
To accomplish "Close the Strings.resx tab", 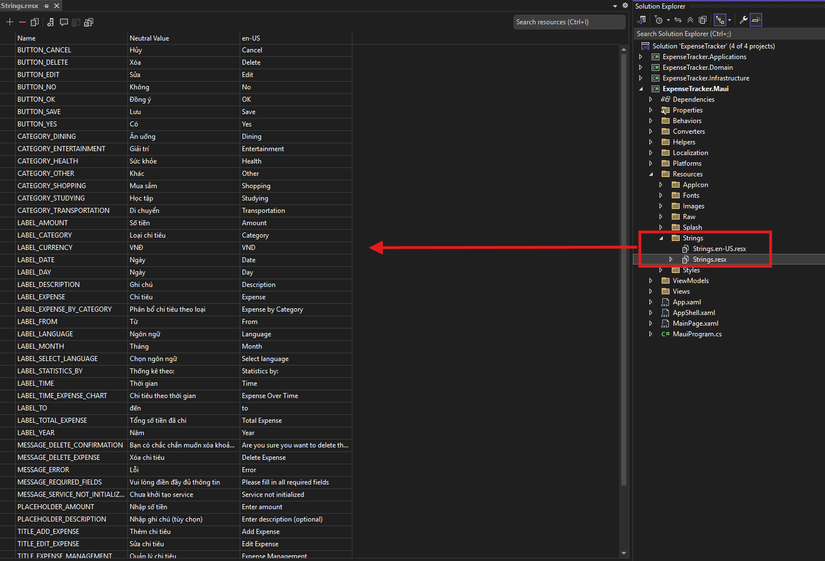I will (x=57, y=6).
